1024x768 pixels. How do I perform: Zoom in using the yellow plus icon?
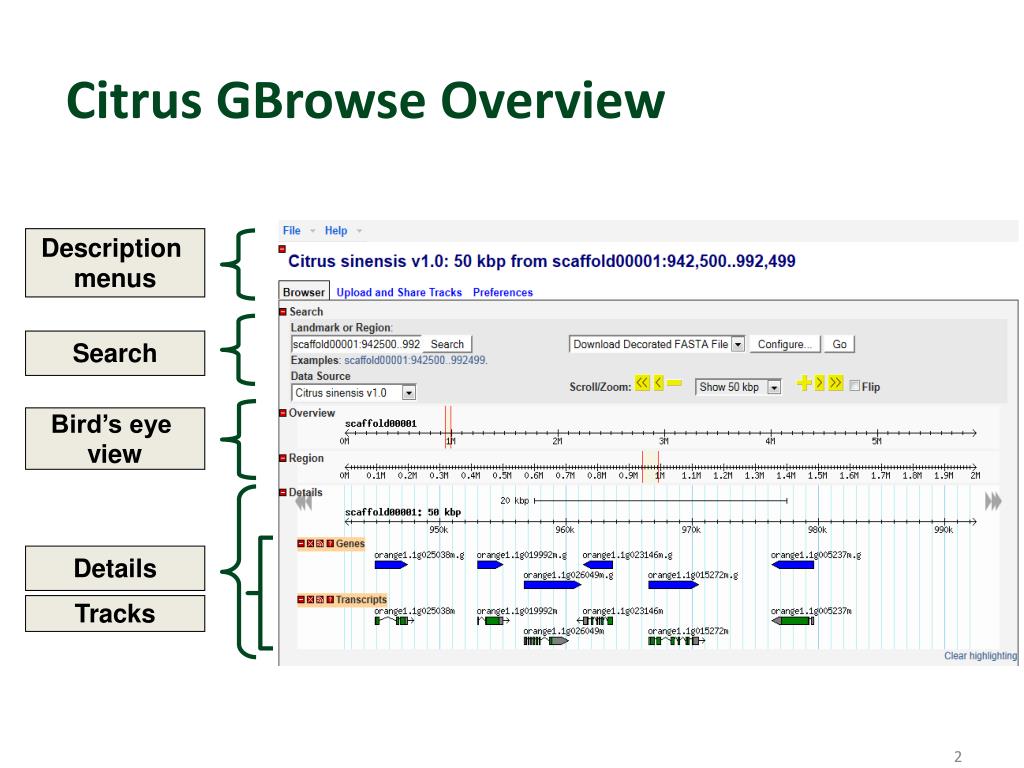coord(803,383)
